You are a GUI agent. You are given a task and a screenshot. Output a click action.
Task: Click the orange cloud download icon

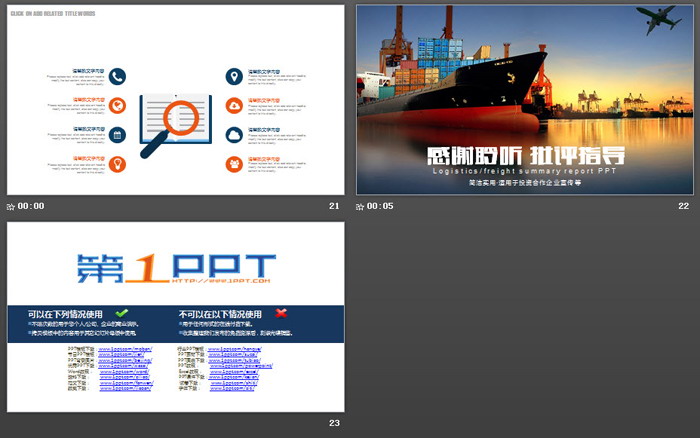[233, 105]
